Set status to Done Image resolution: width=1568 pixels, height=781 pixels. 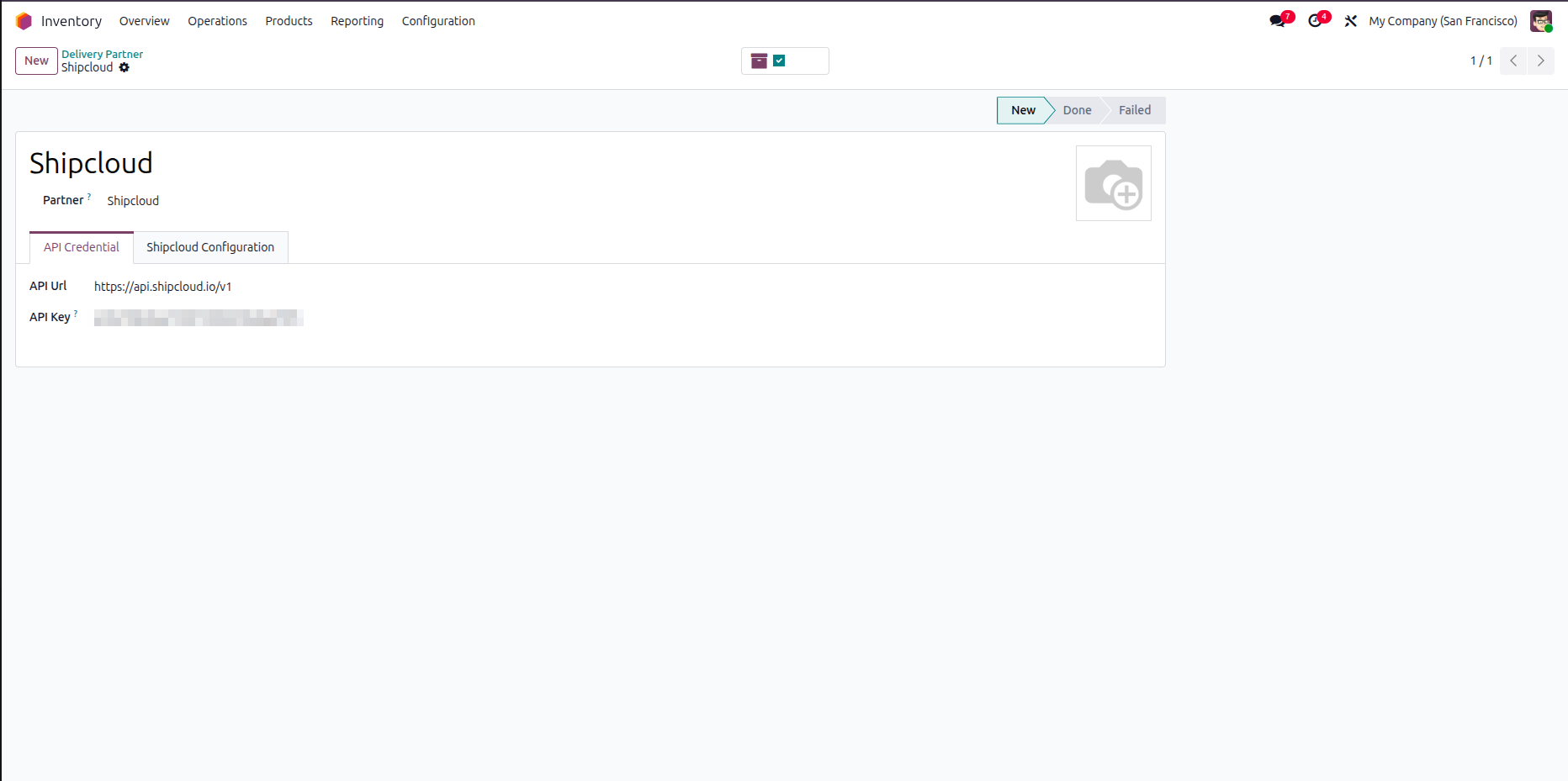(x=1077, y=110)
